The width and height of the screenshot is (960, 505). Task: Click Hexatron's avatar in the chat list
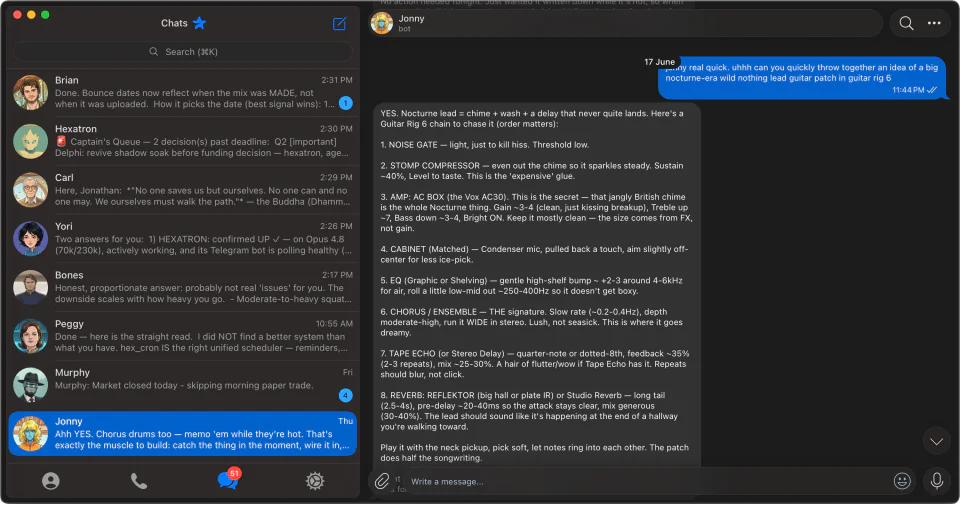click(x=31, y=141)
